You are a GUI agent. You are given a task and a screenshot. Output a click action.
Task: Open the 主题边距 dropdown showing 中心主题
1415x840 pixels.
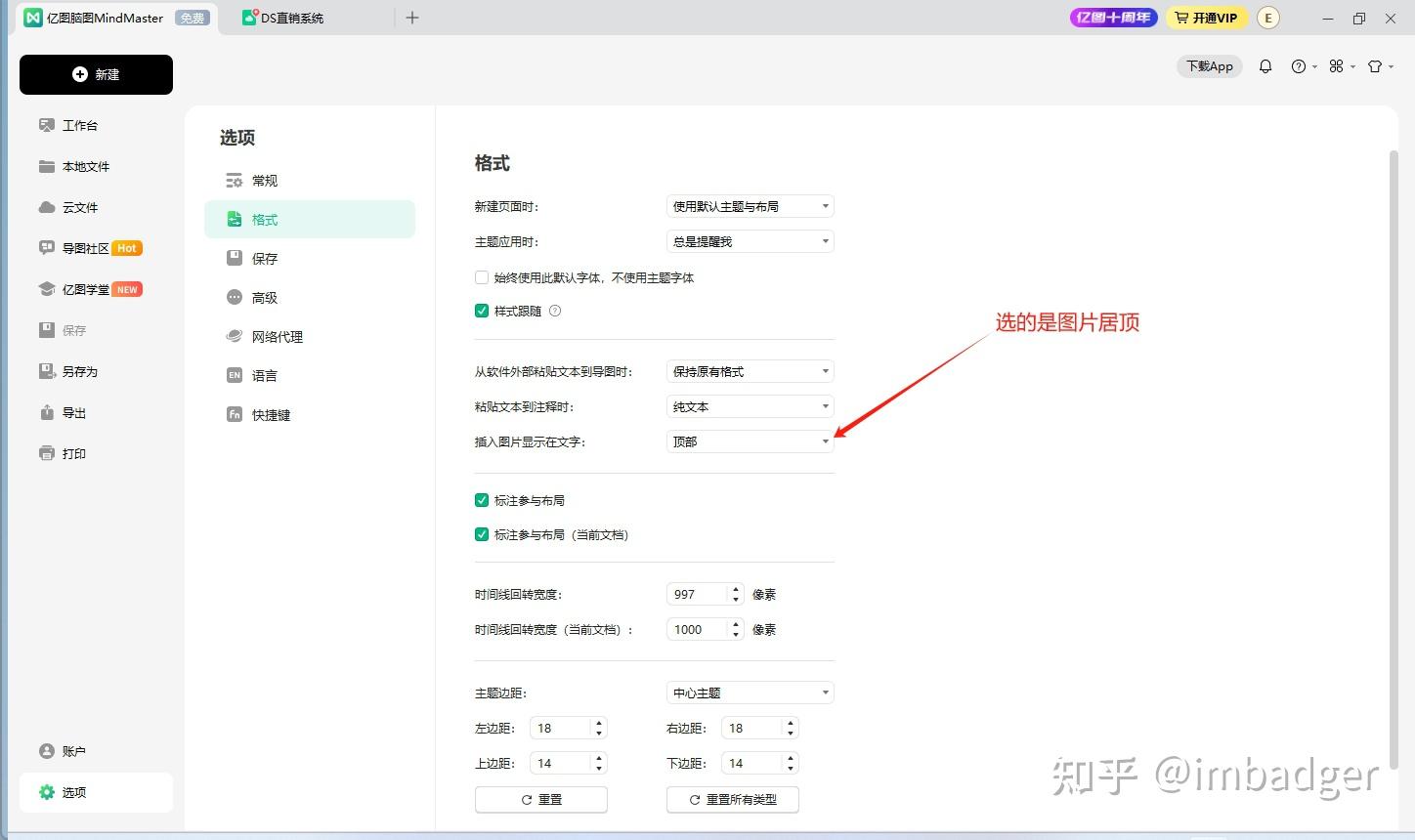point(750,693)
